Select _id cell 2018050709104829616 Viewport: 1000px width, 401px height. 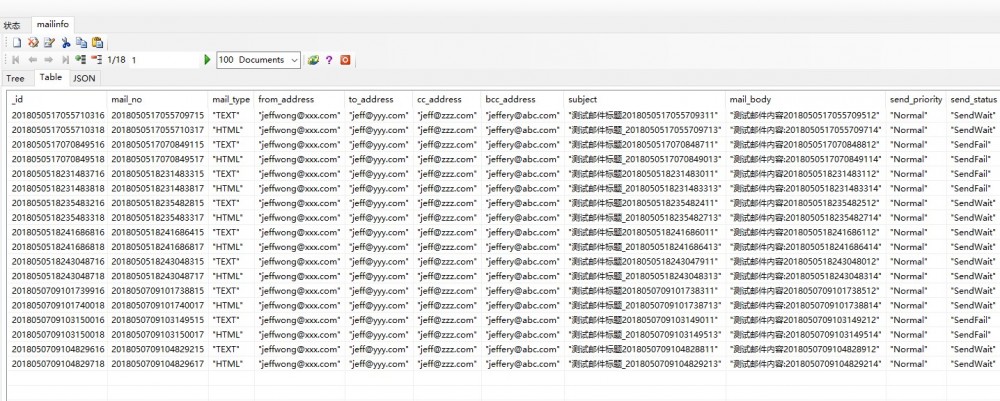(57, 349)
